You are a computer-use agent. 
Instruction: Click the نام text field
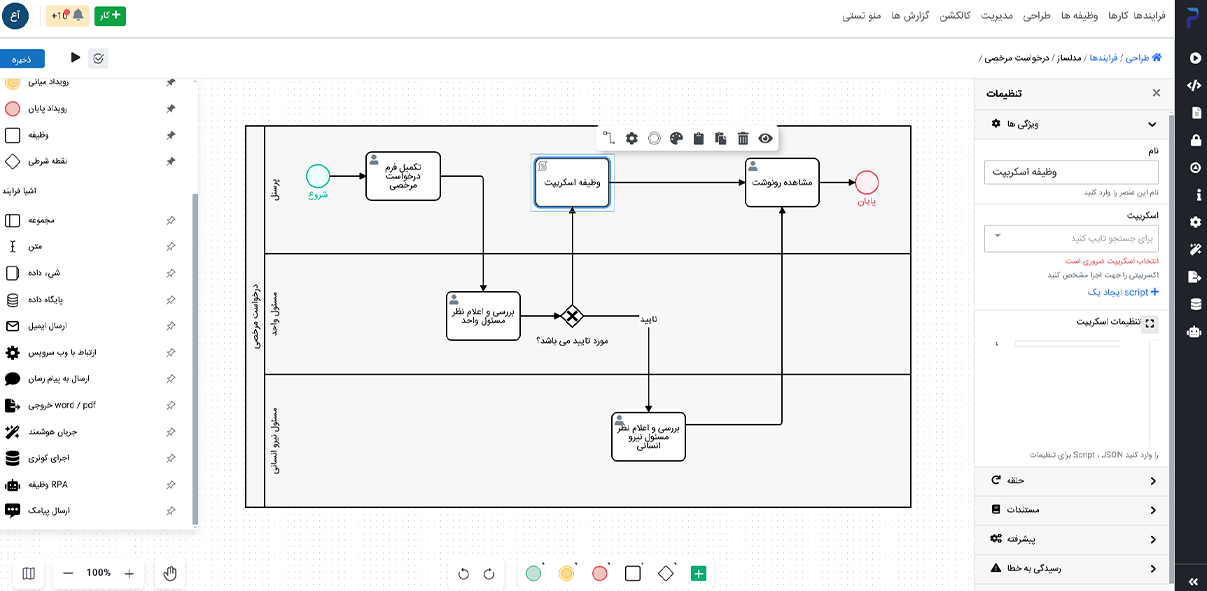(x=1072, y=172)
